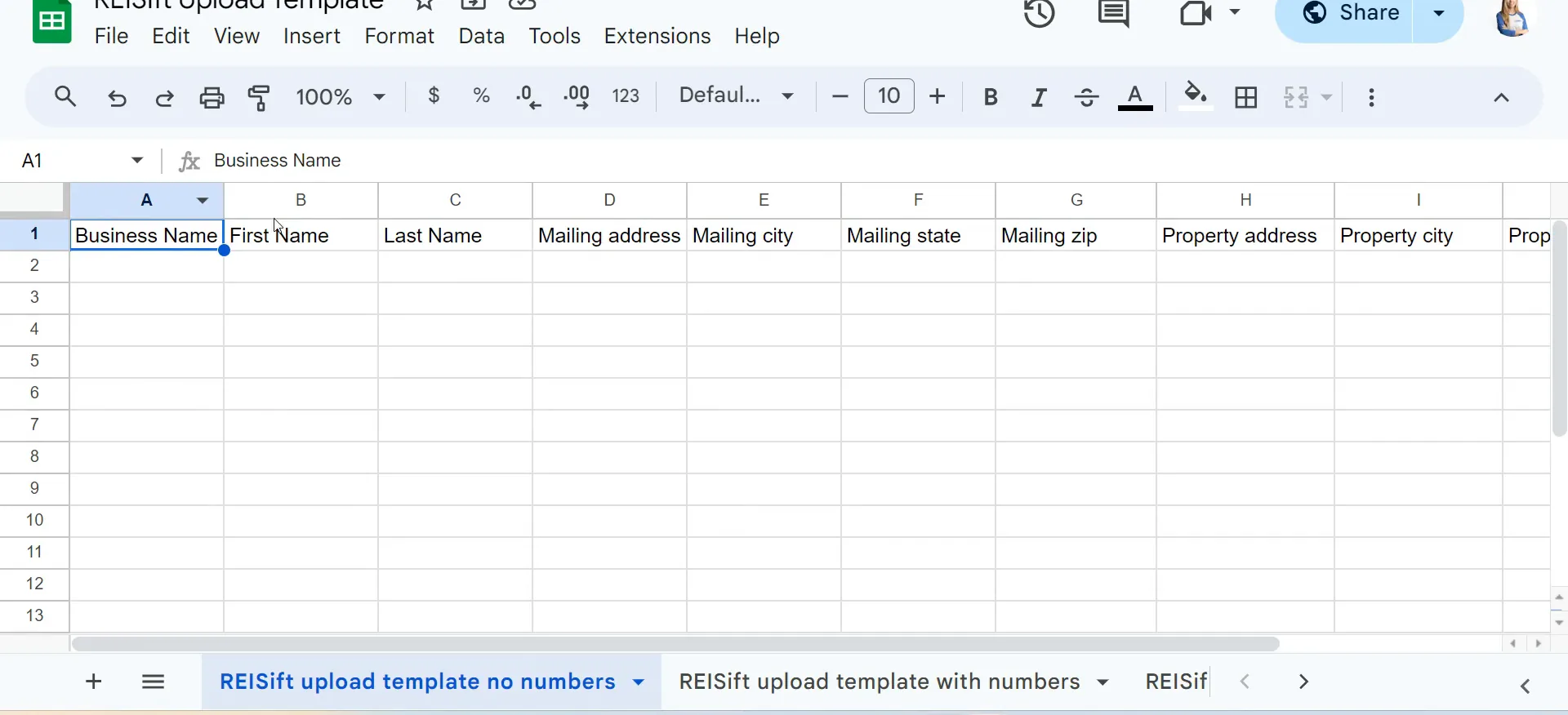Click the font size input field

pos(889,96)
